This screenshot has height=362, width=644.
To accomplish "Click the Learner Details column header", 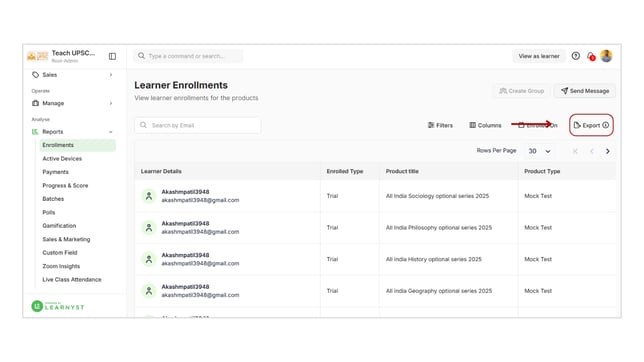I will pos(161,171).
